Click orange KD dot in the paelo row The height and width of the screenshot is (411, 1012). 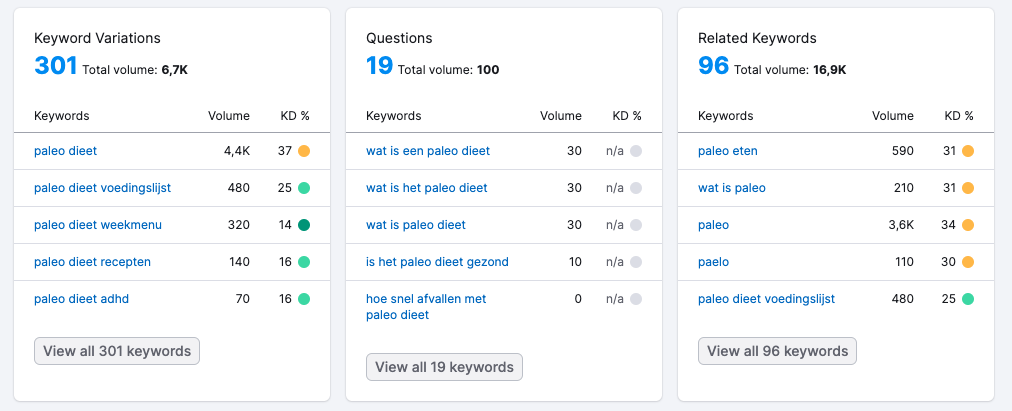coord(967,262)
